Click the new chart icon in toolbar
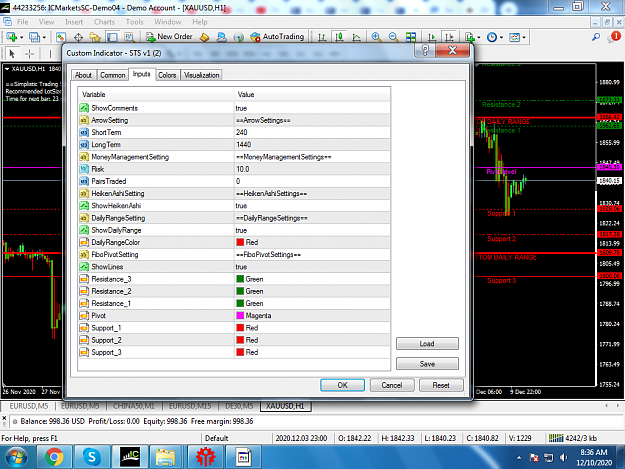Image resolution: width=625 pixels, height=469 pixels. 12,37
